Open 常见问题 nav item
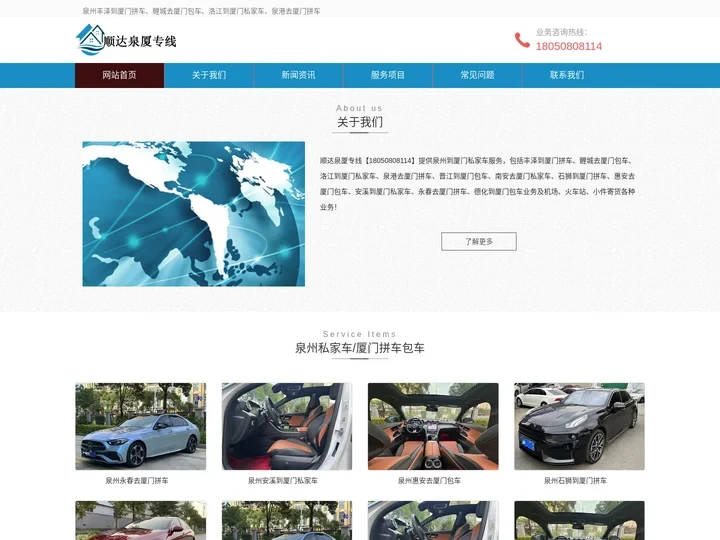The height and width of the screenshot is (540, 720). pyautogui.click(x=478, y=75)
